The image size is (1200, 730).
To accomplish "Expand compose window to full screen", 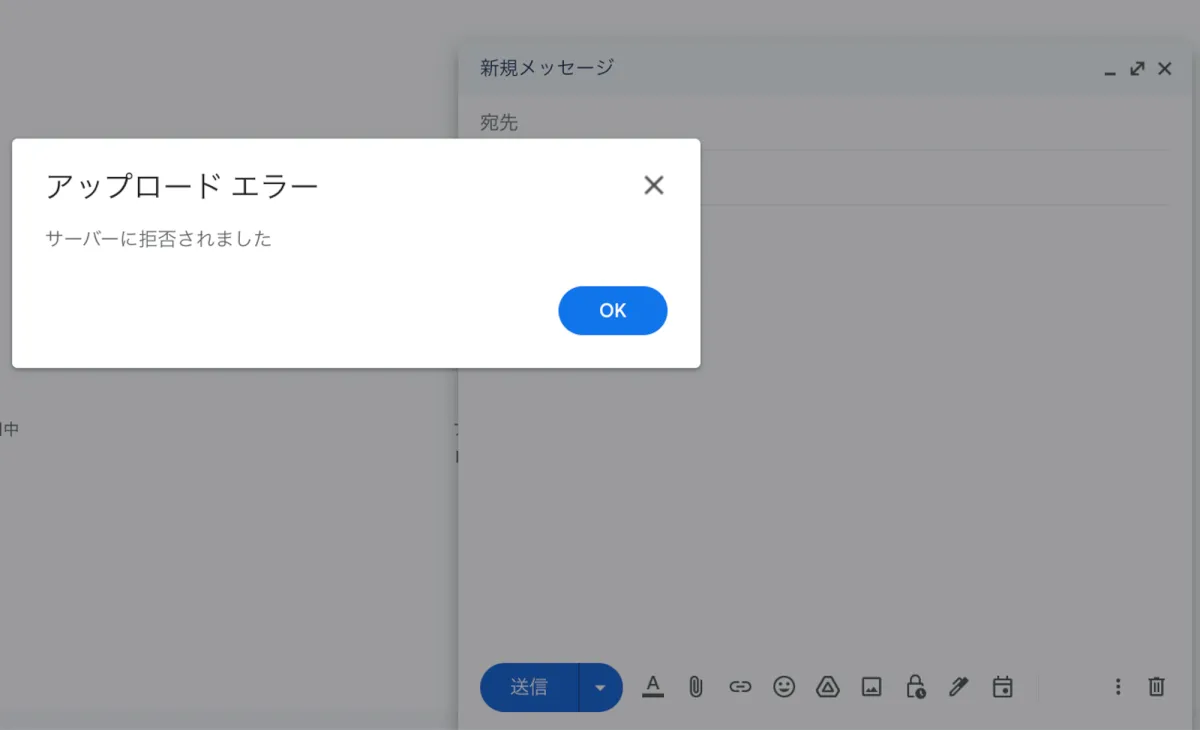I will [1137, 69].
